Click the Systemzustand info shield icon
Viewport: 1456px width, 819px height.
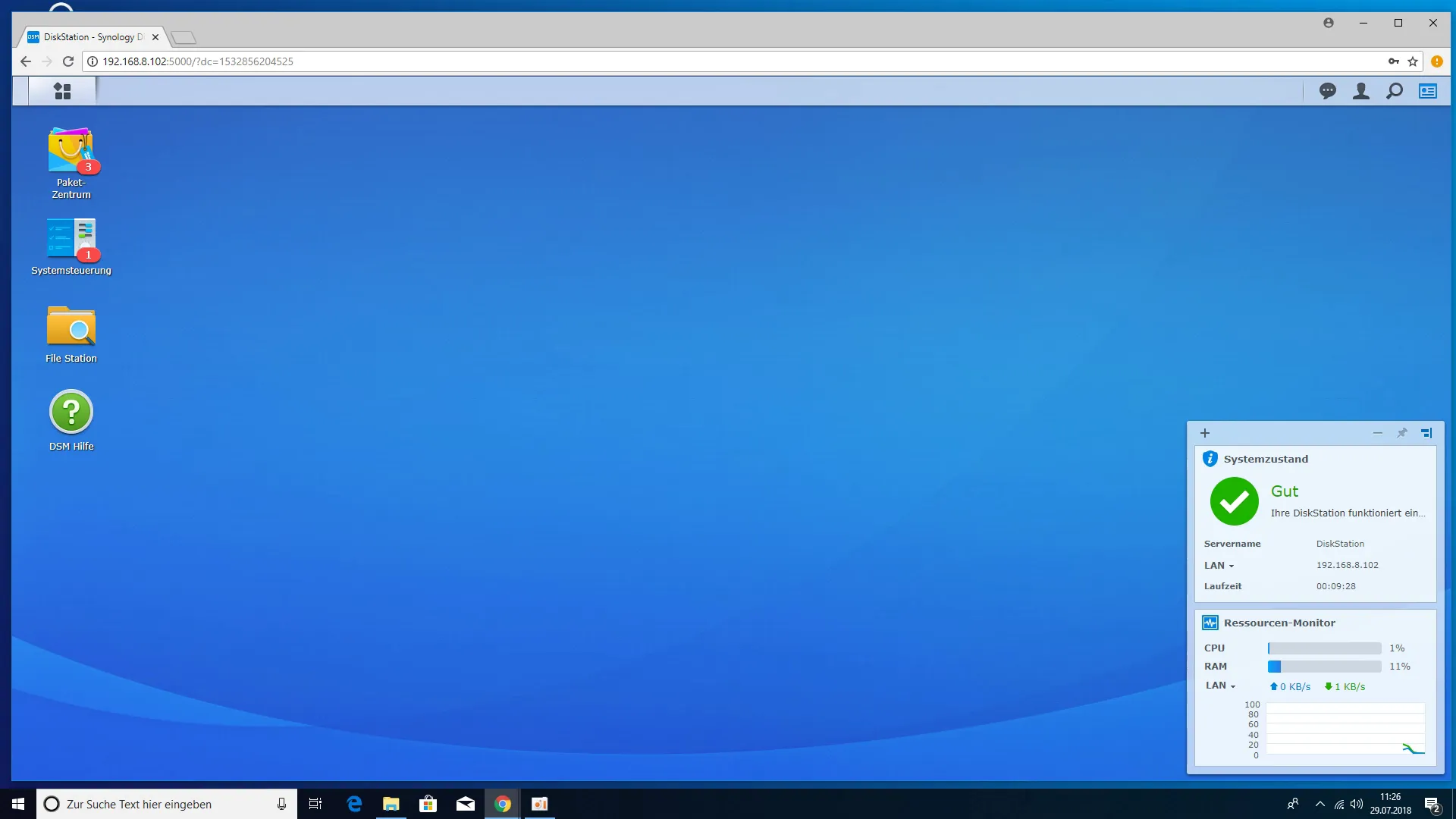tap(1210, 459)
